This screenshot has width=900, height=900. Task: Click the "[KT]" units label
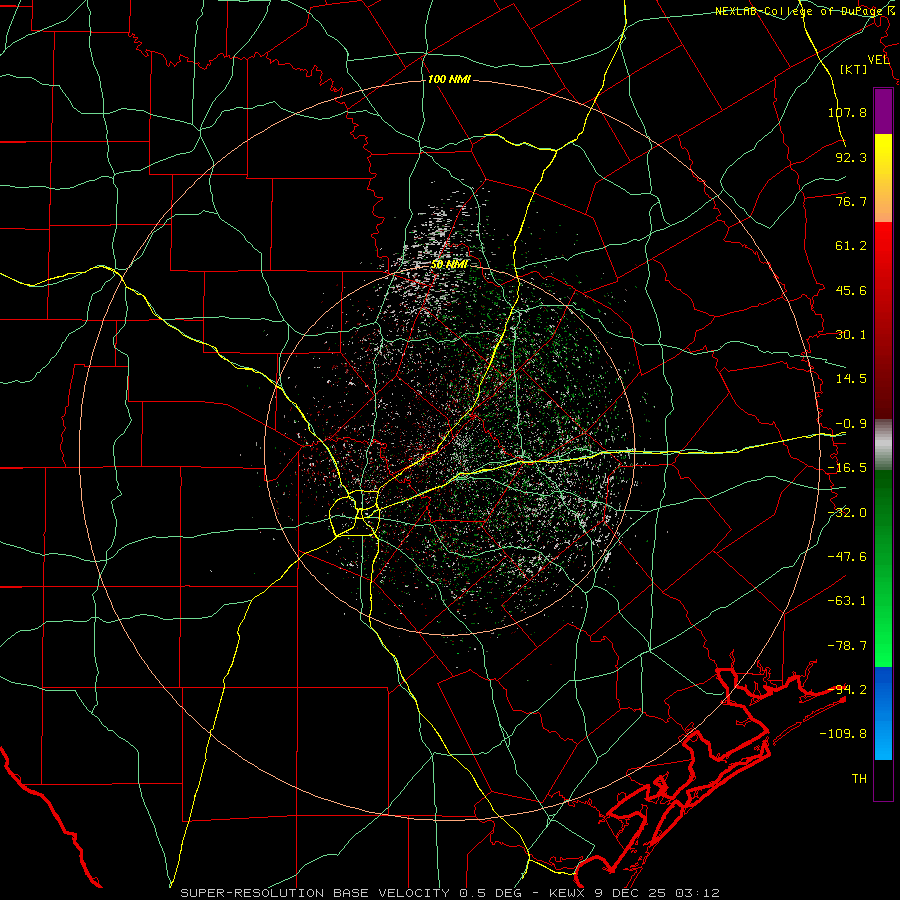tap(854, 69)
